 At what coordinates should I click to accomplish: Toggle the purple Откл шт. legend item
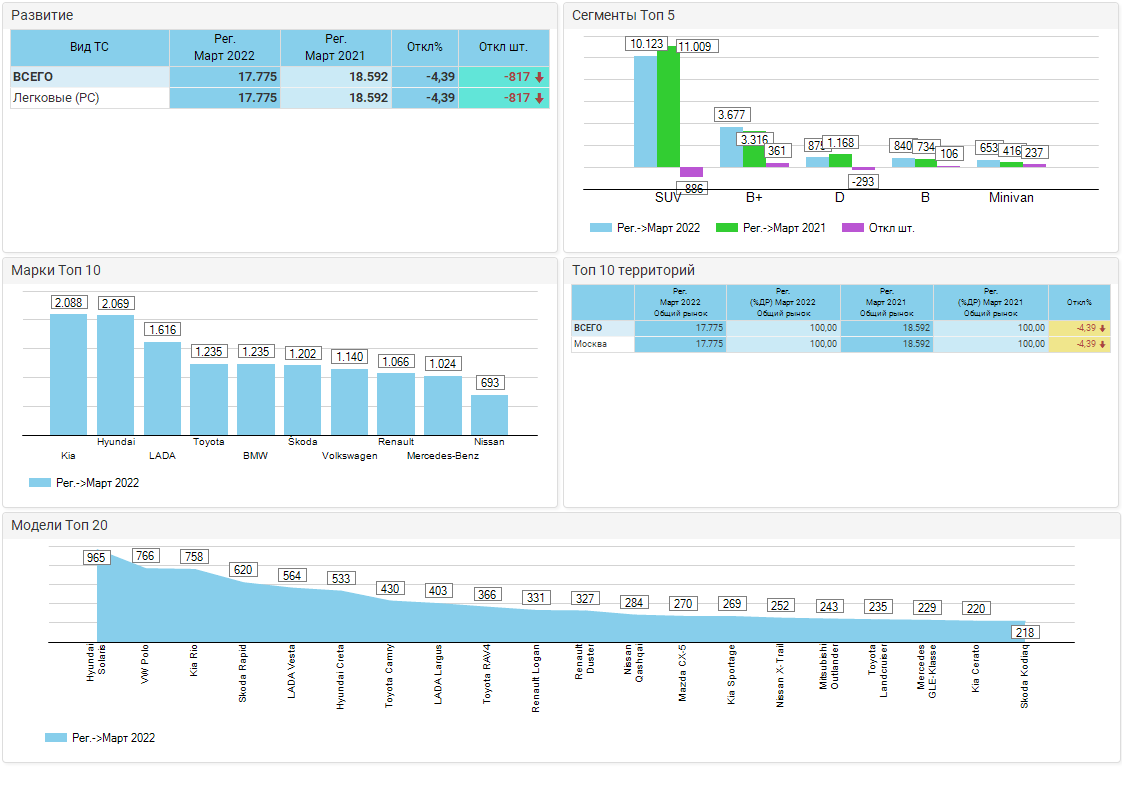pyautogui.click(x=878, y=228)
